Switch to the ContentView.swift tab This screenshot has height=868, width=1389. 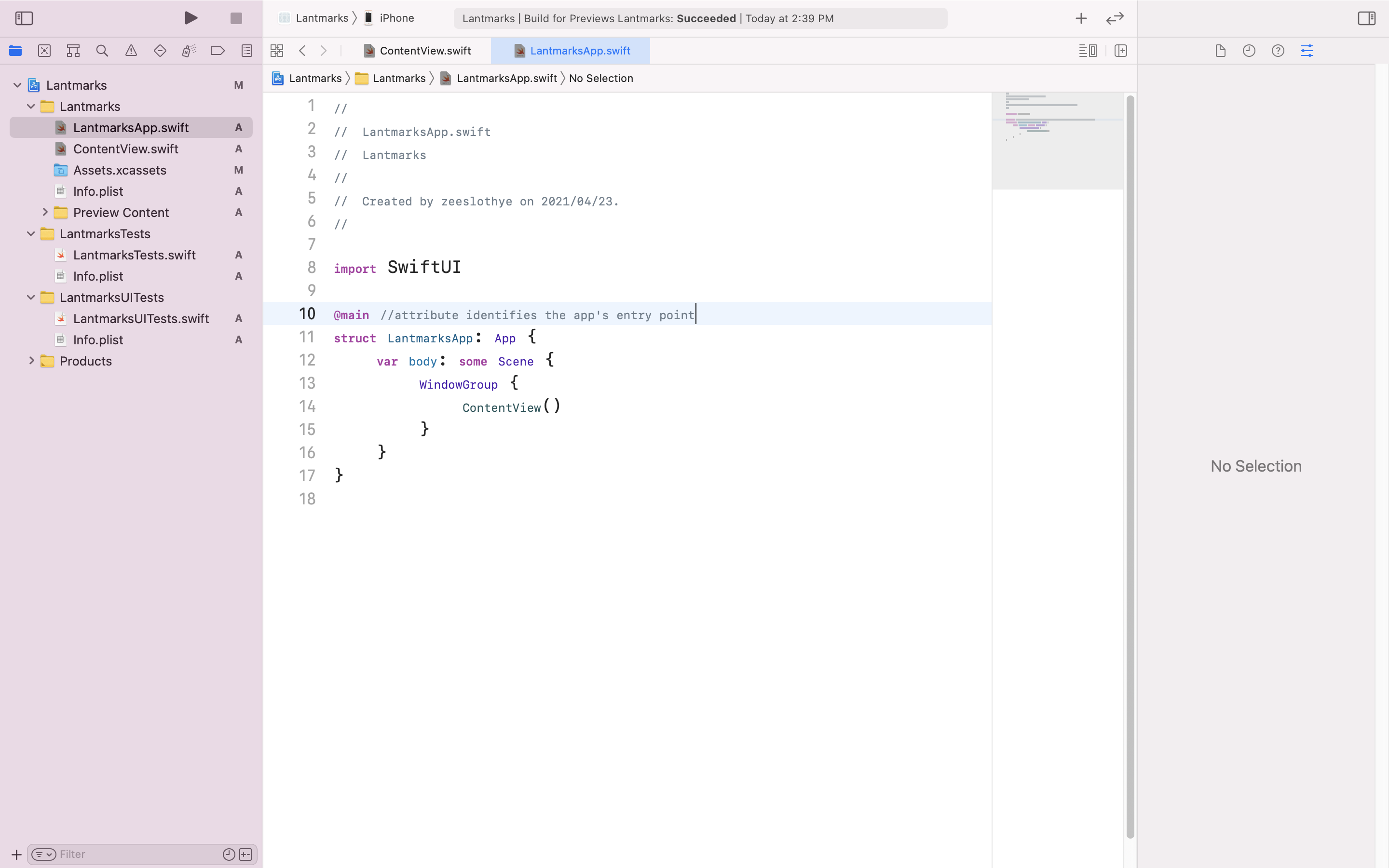pyautogui.click(x=425, y=51)
